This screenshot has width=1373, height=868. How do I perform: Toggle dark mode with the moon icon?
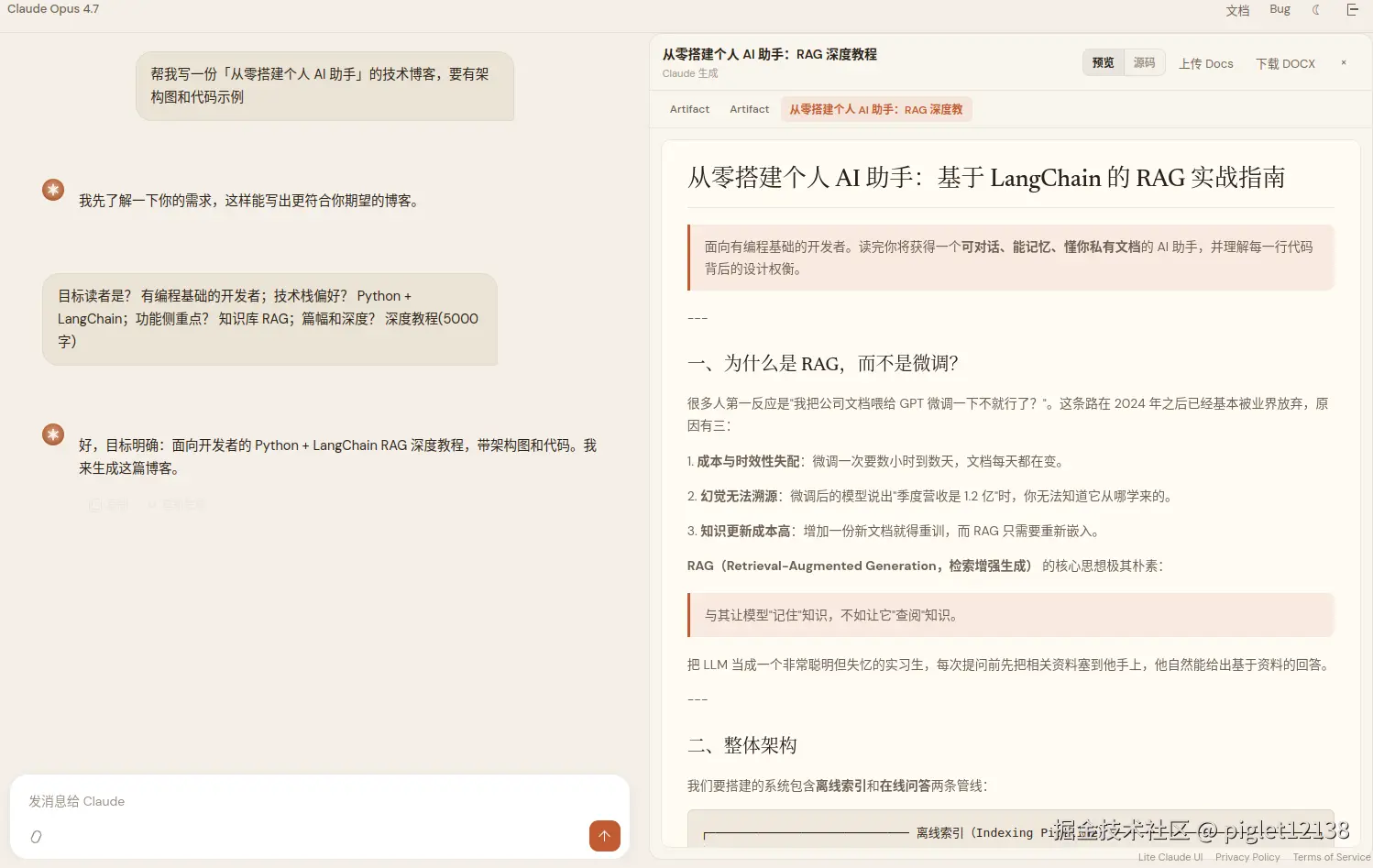click(x=1316, y=10)
